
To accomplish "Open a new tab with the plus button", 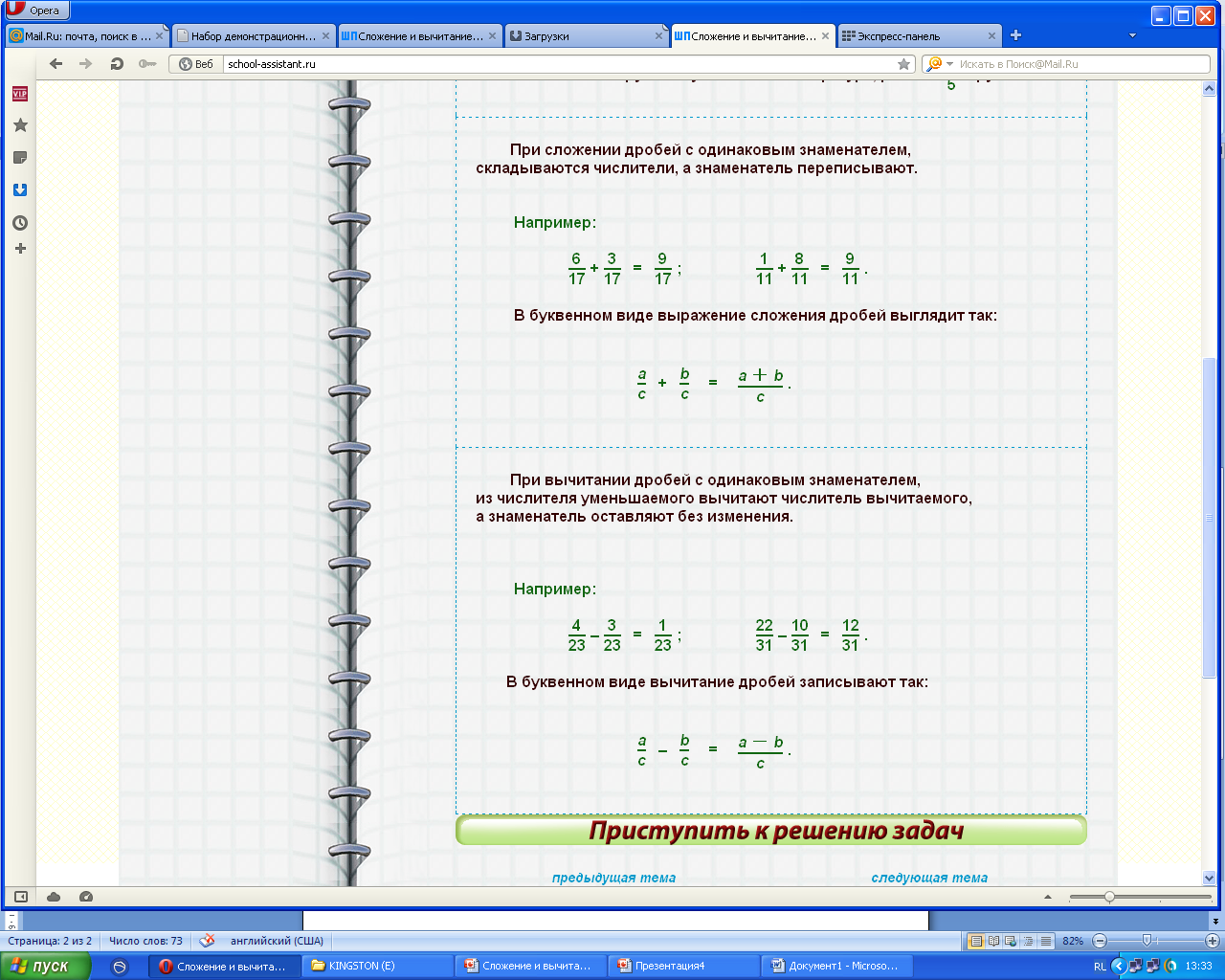I will (x=1015, y=35).
